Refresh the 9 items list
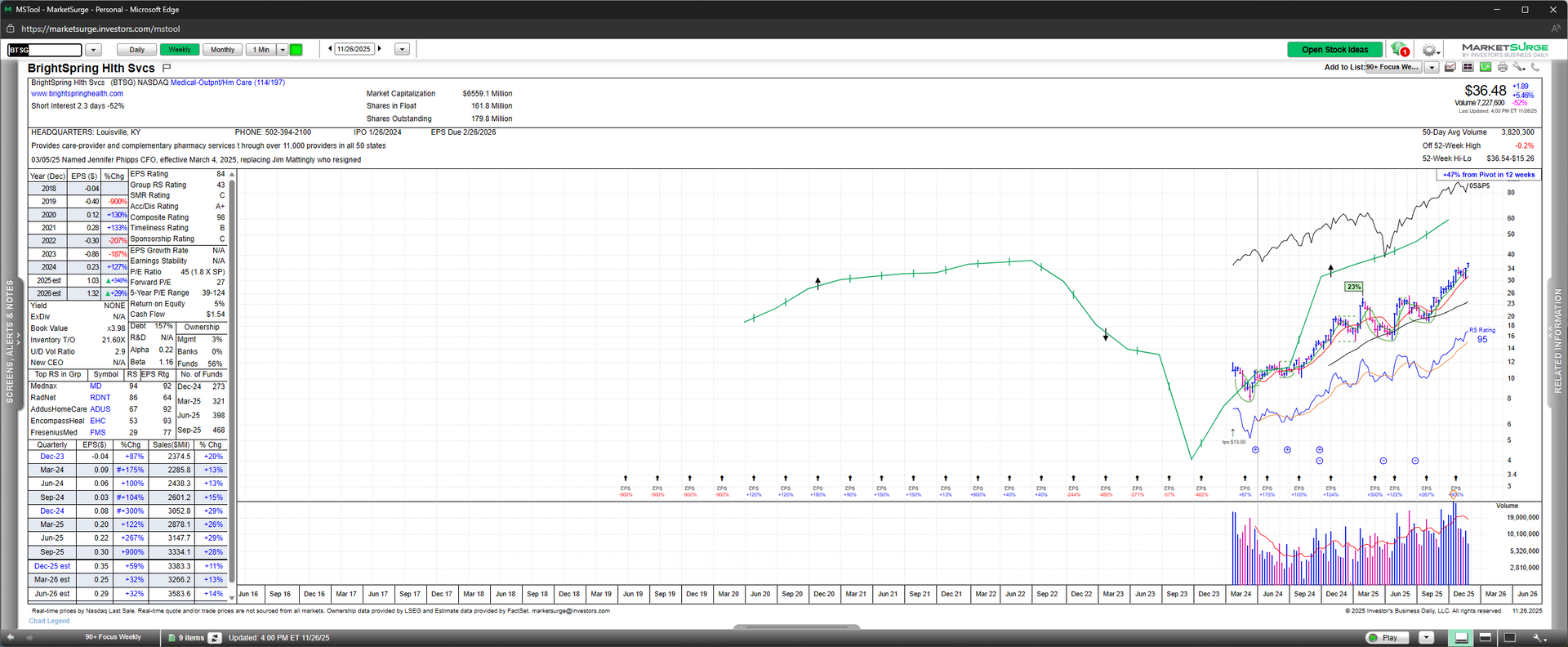1568x647 pixels. click(x=215, y=638)
